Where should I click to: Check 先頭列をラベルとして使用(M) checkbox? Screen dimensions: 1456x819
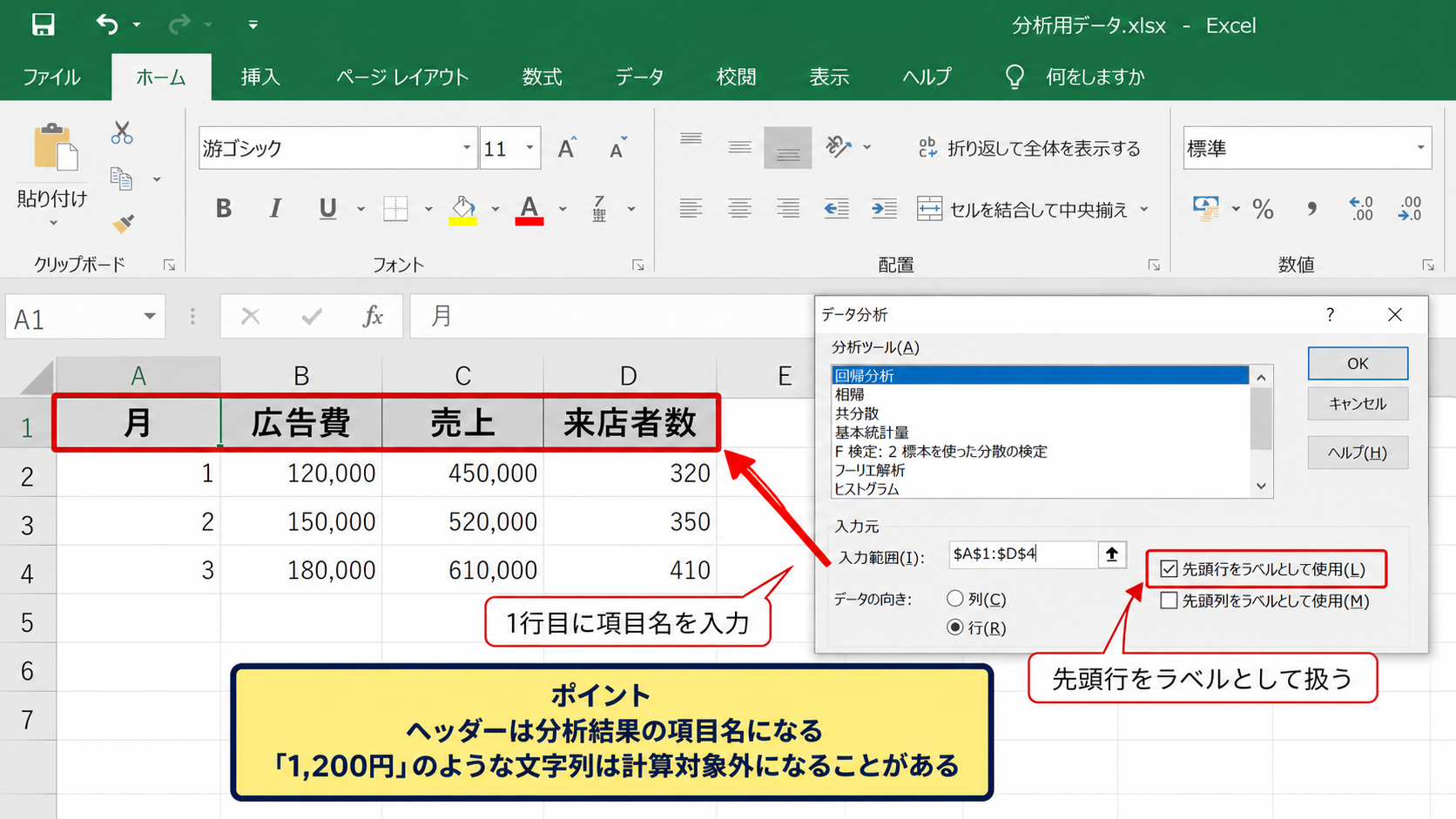[1169, 601]
